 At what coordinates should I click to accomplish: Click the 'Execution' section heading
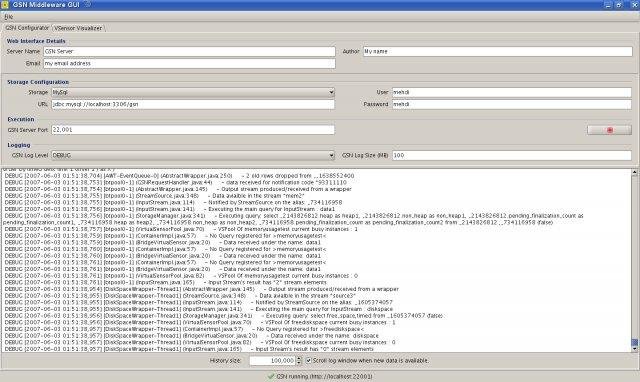(21, 119)
